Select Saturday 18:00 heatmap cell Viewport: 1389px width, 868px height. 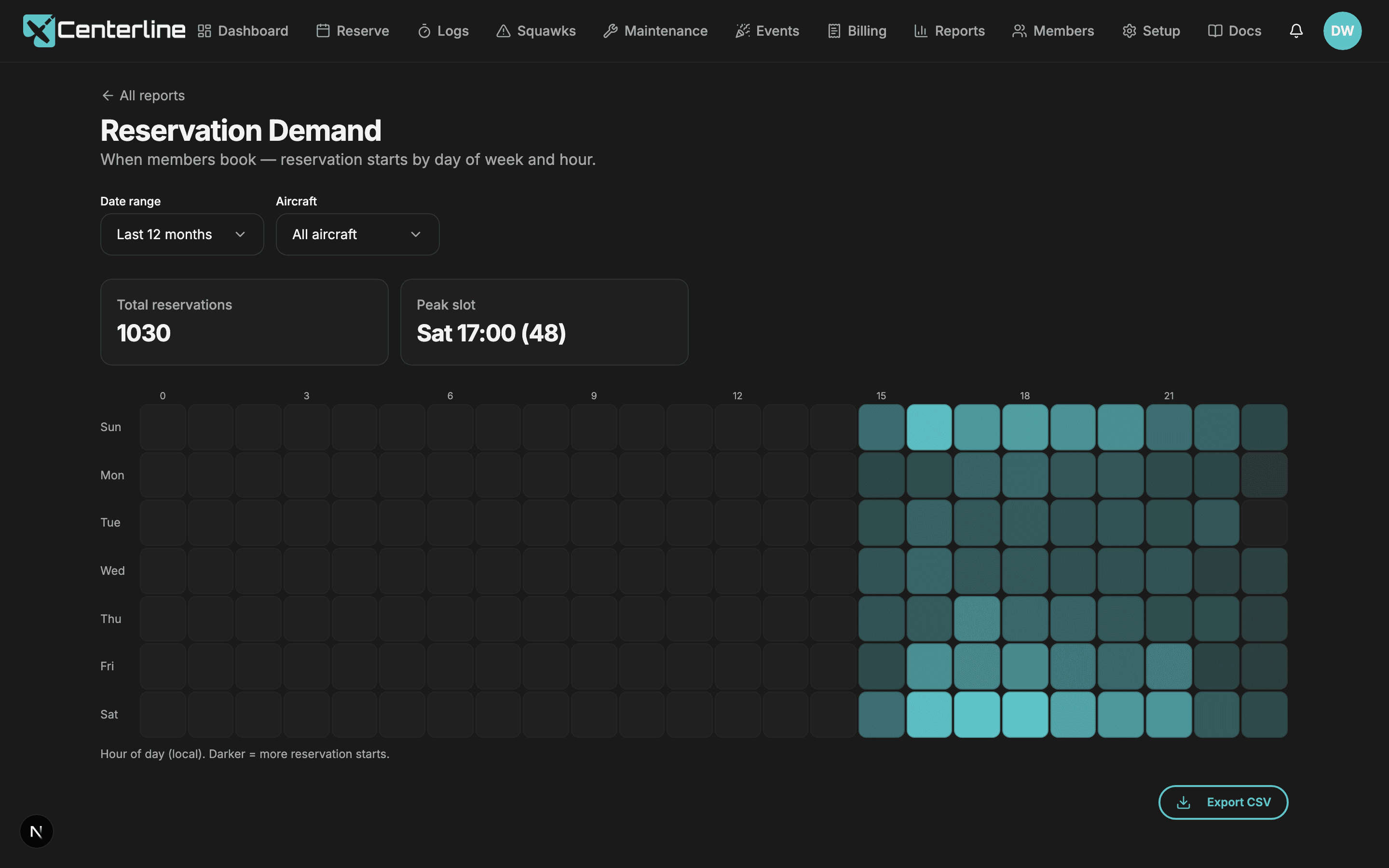(x=1025, y=715)
